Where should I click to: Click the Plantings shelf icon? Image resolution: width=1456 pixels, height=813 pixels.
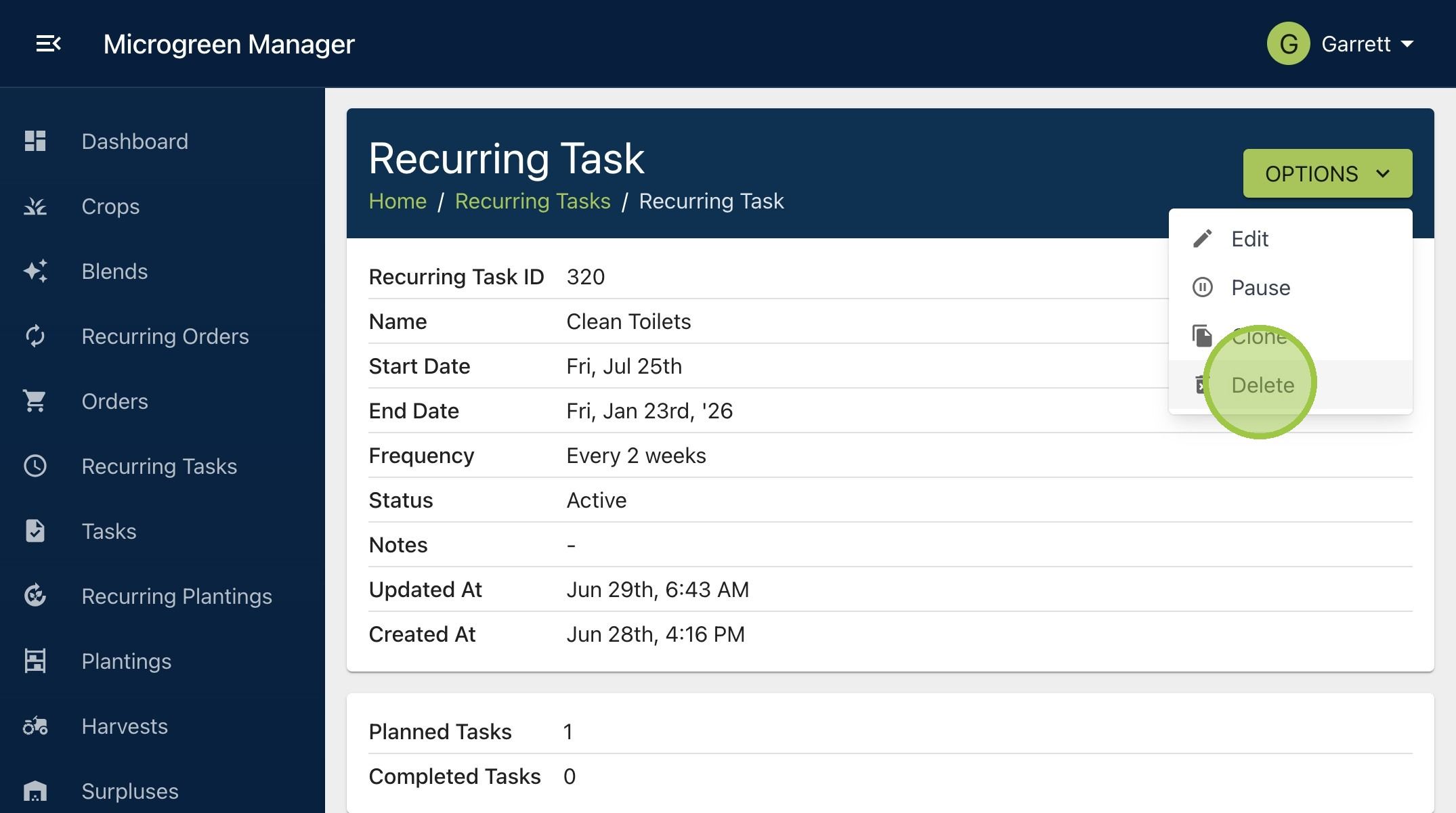(x=35, y=661)
